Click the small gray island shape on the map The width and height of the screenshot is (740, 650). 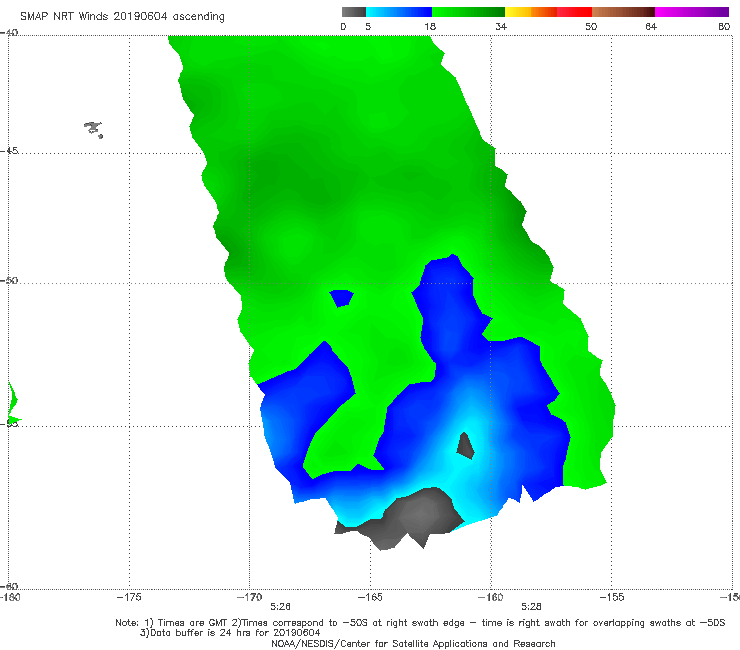tap(93, 129)
